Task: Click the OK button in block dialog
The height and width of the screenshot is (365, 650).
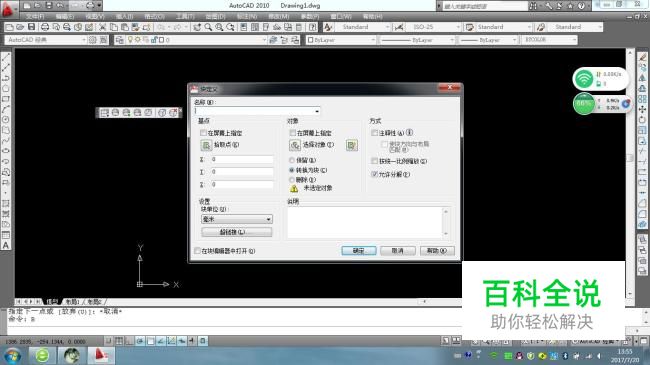Action: click(359, 251)
